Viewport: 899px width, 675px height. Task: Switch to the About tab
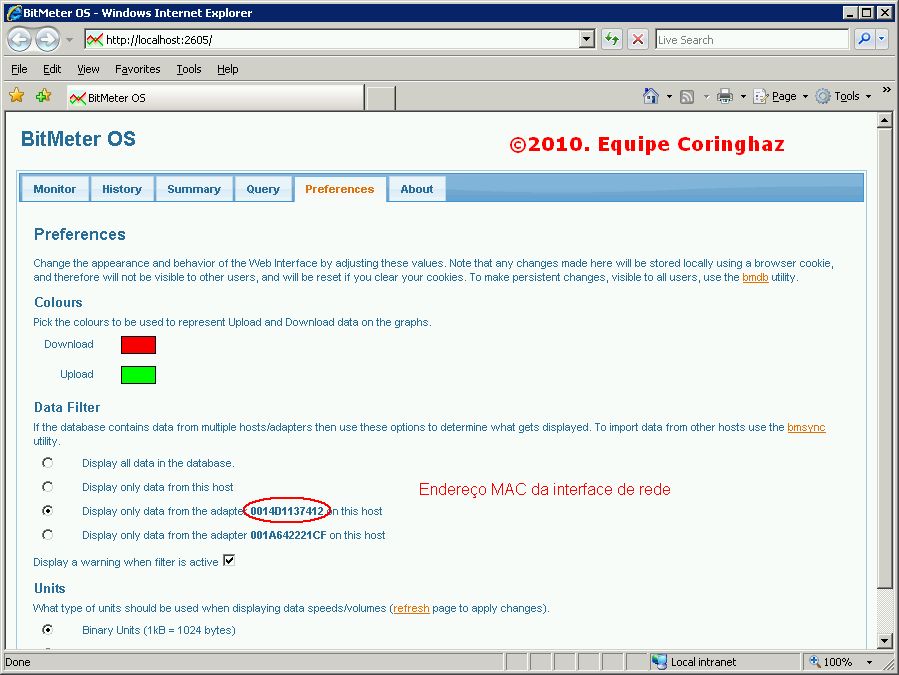pyautogui.click(x=417, y=189)
